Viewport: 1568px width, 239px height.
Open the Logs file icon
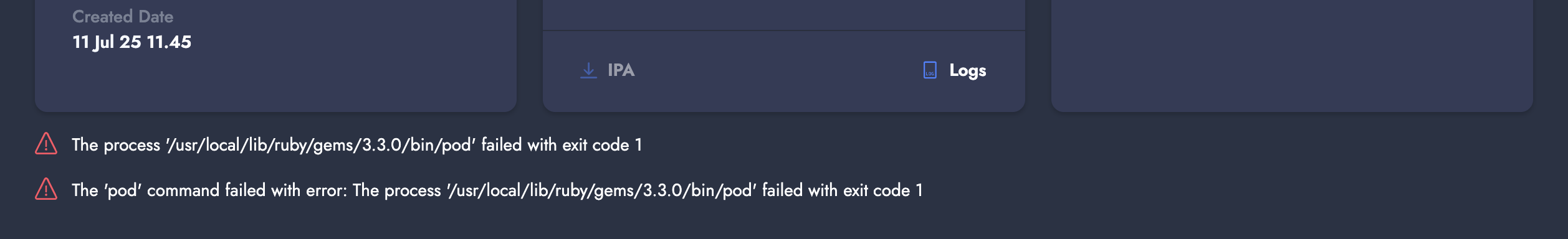(930, 70)
